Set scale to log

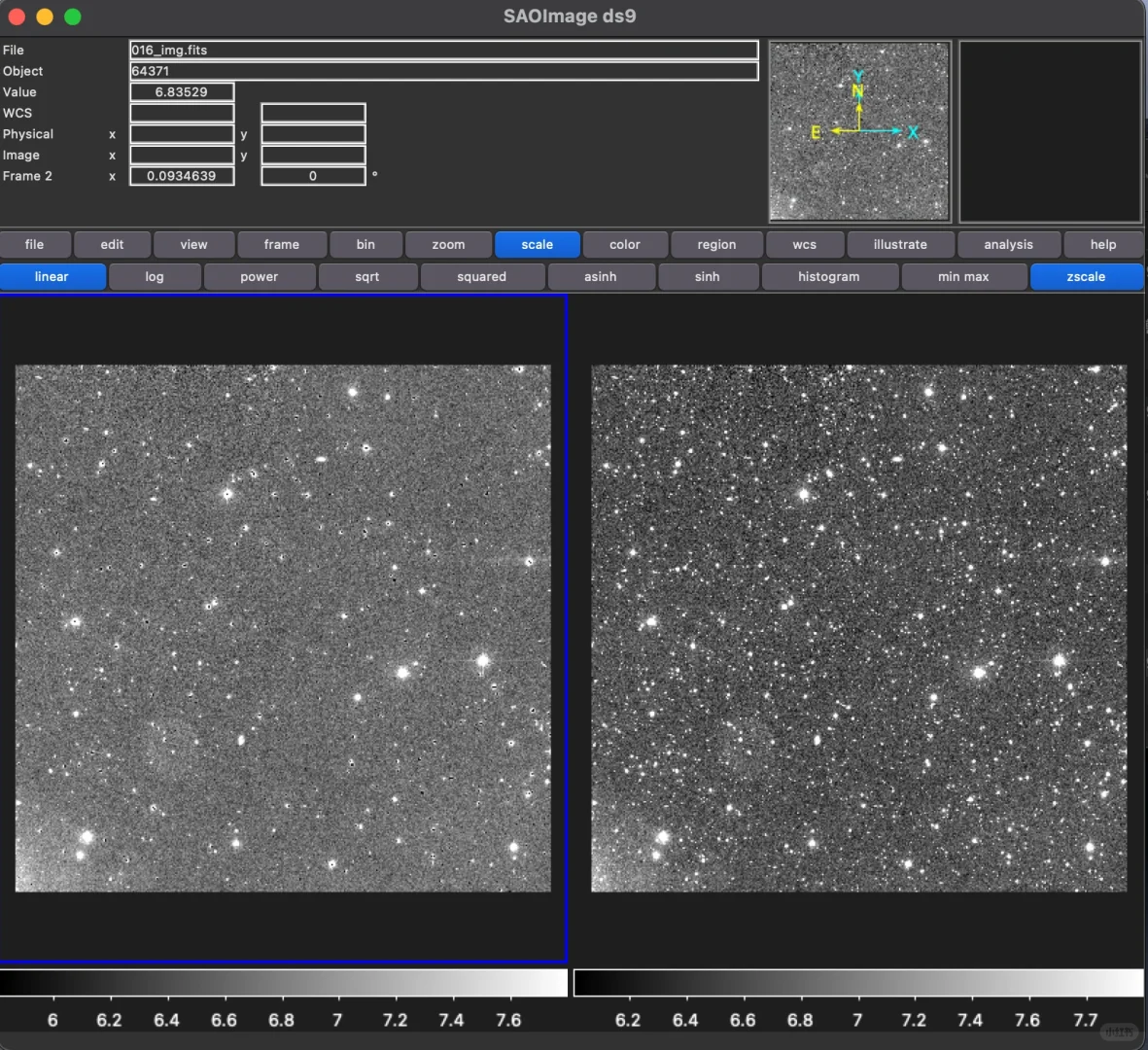[x=155, y=277]
